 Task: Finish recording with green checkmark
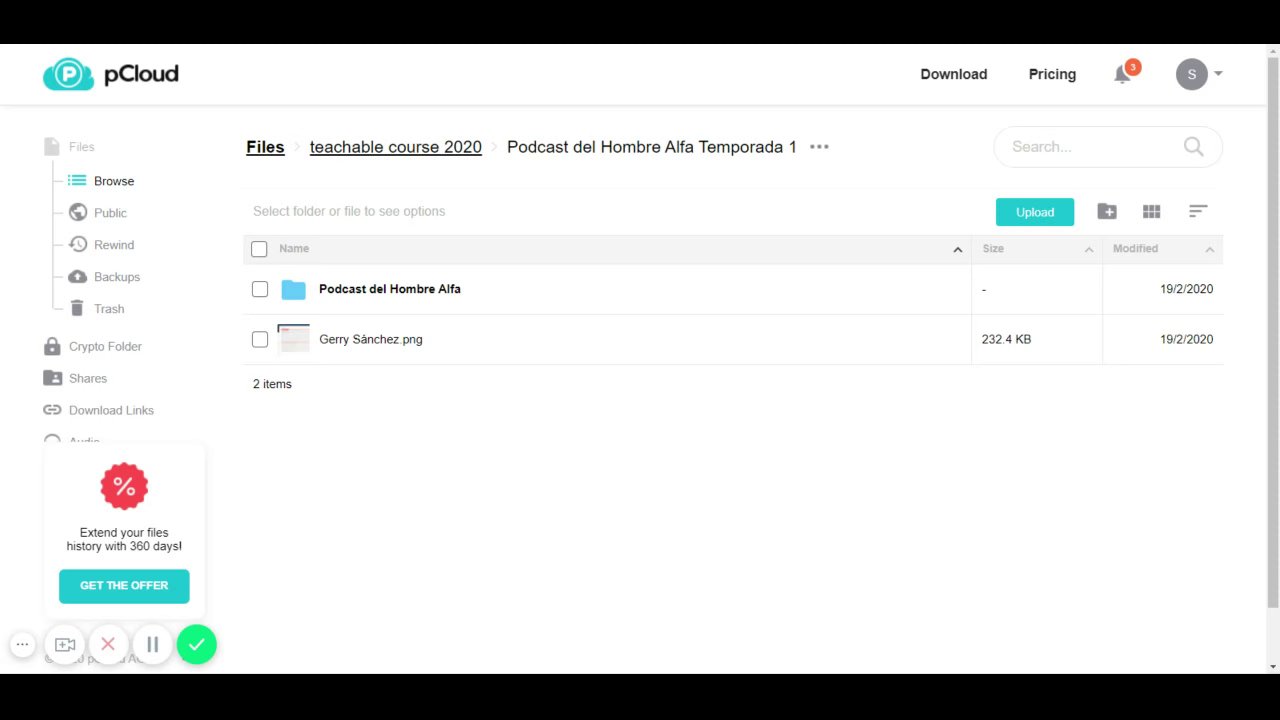(197, 645)
